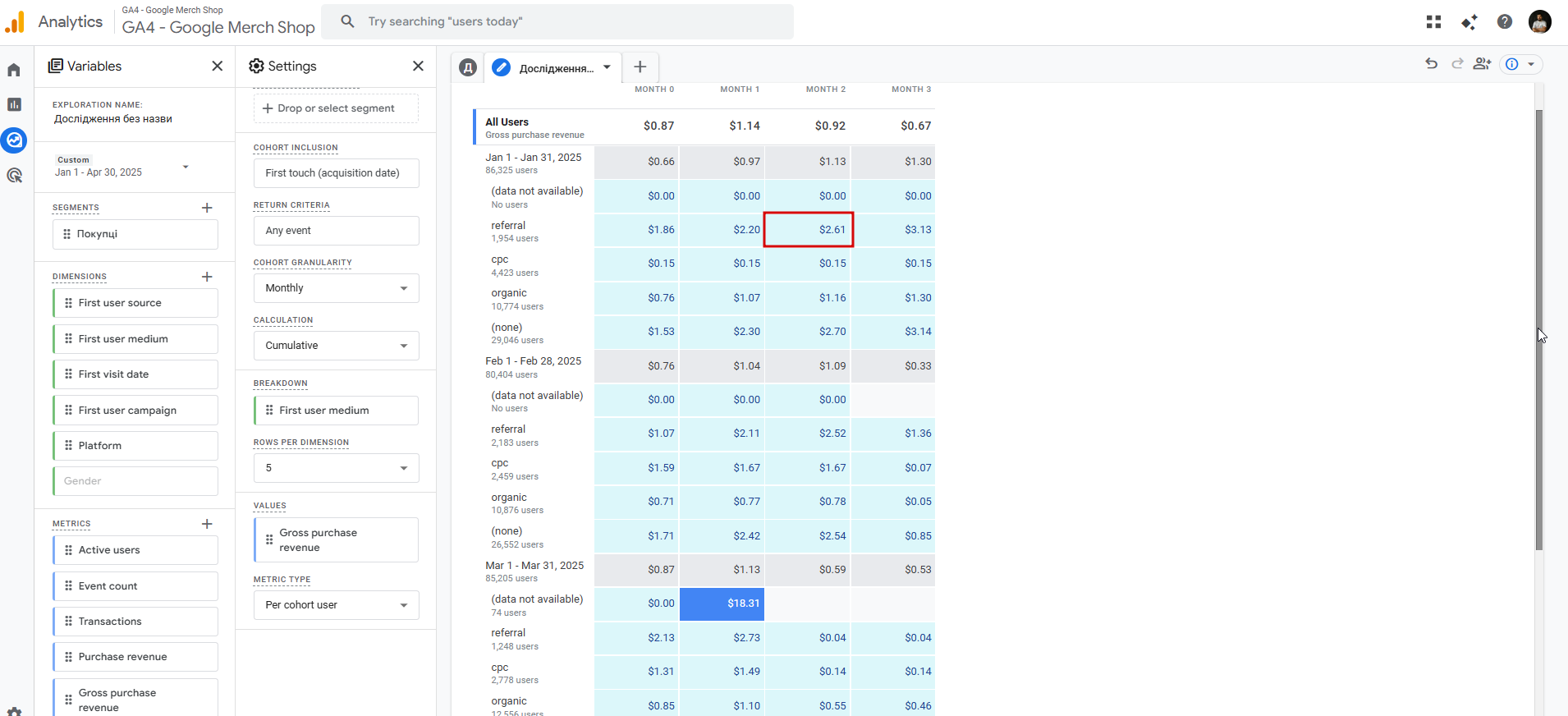Image resolution: width=1568 pixels, height=716 pixels.
Task: Click the vertical scrollbar of the report
Action: coord(1538,329)
